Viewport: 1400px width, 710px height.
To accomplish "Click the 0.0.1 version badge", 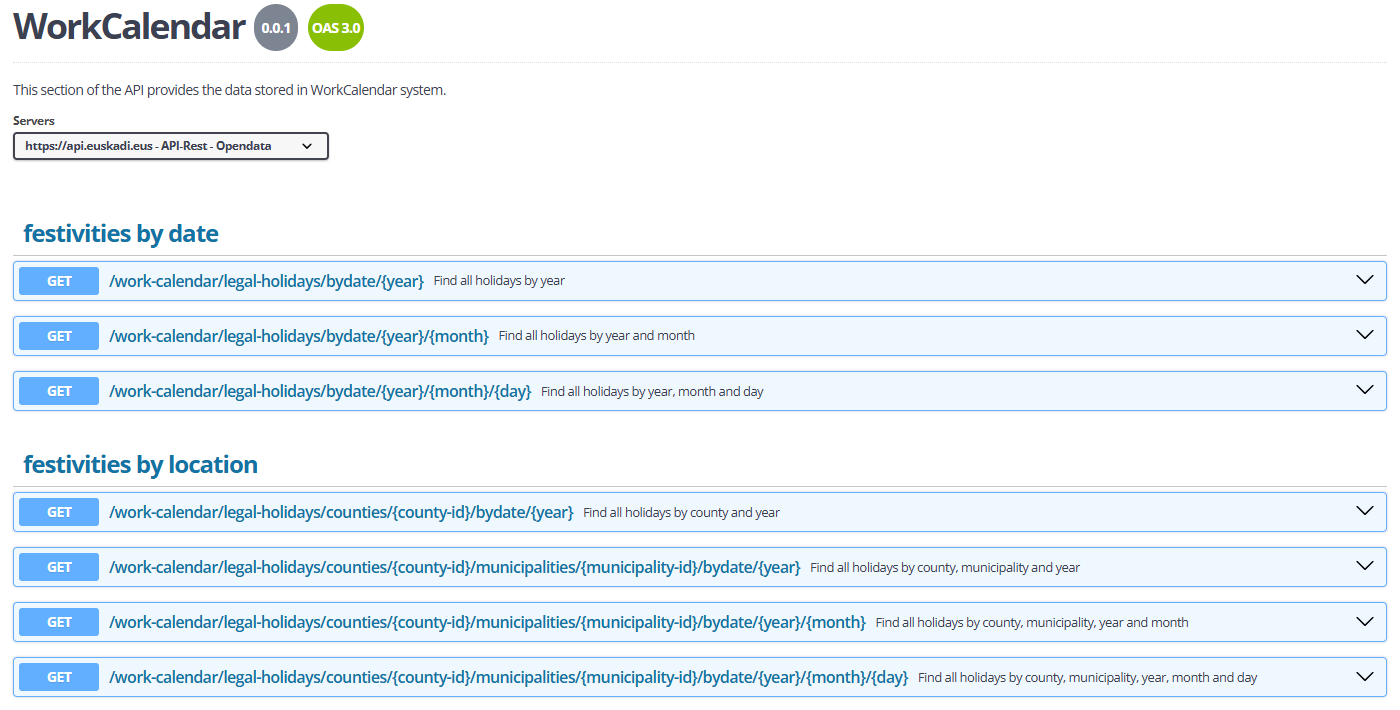I will 276,28.
